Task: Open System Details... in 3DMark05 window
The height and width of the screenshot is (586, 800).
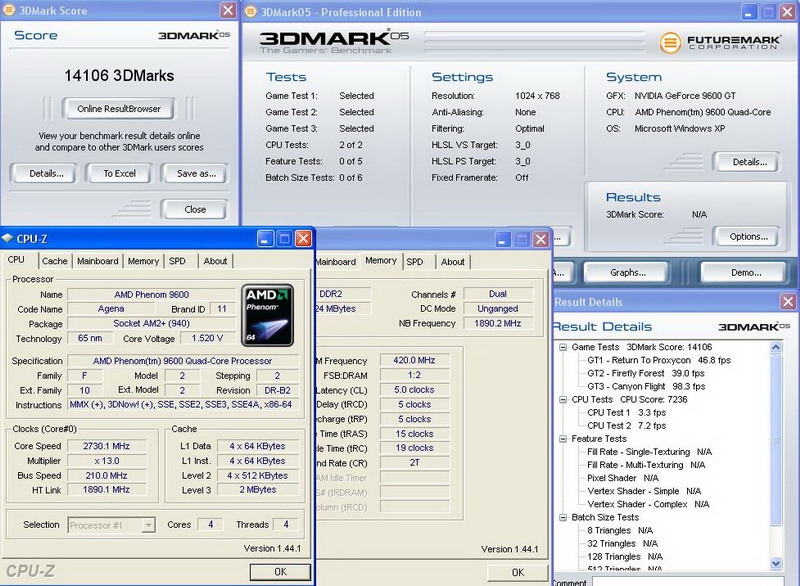Action: 749,162
